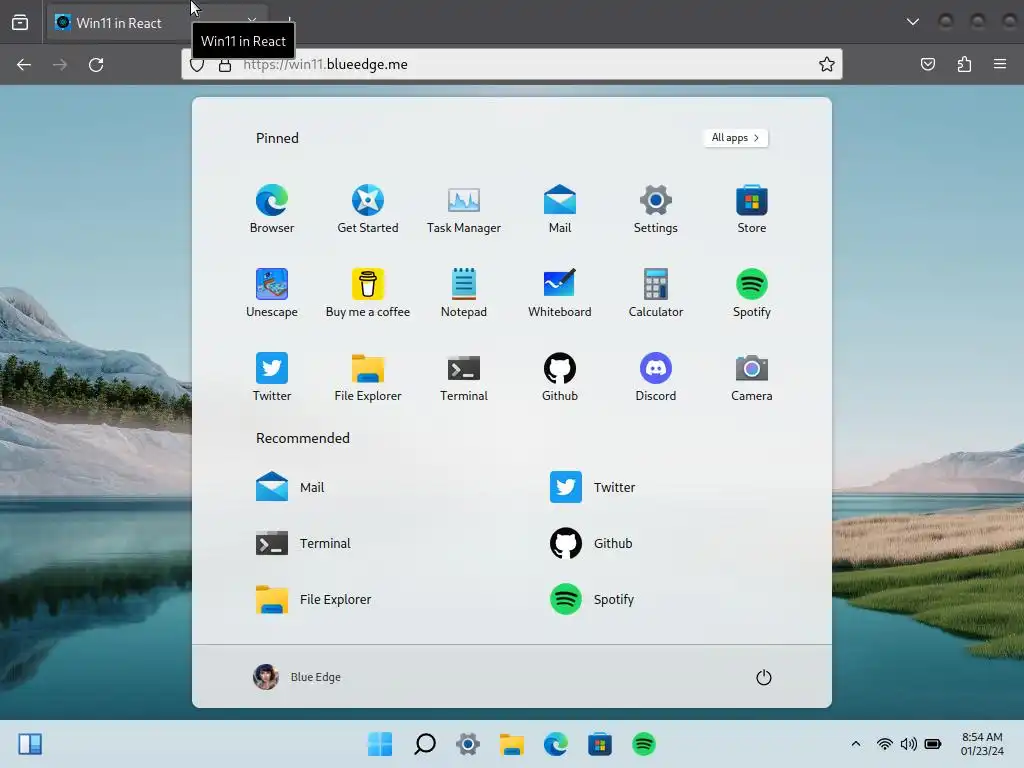Open the widgets panel on taskbar
Image resolution: width=1024 pixels, height=768 pixels.
click(x=30, y=744)
